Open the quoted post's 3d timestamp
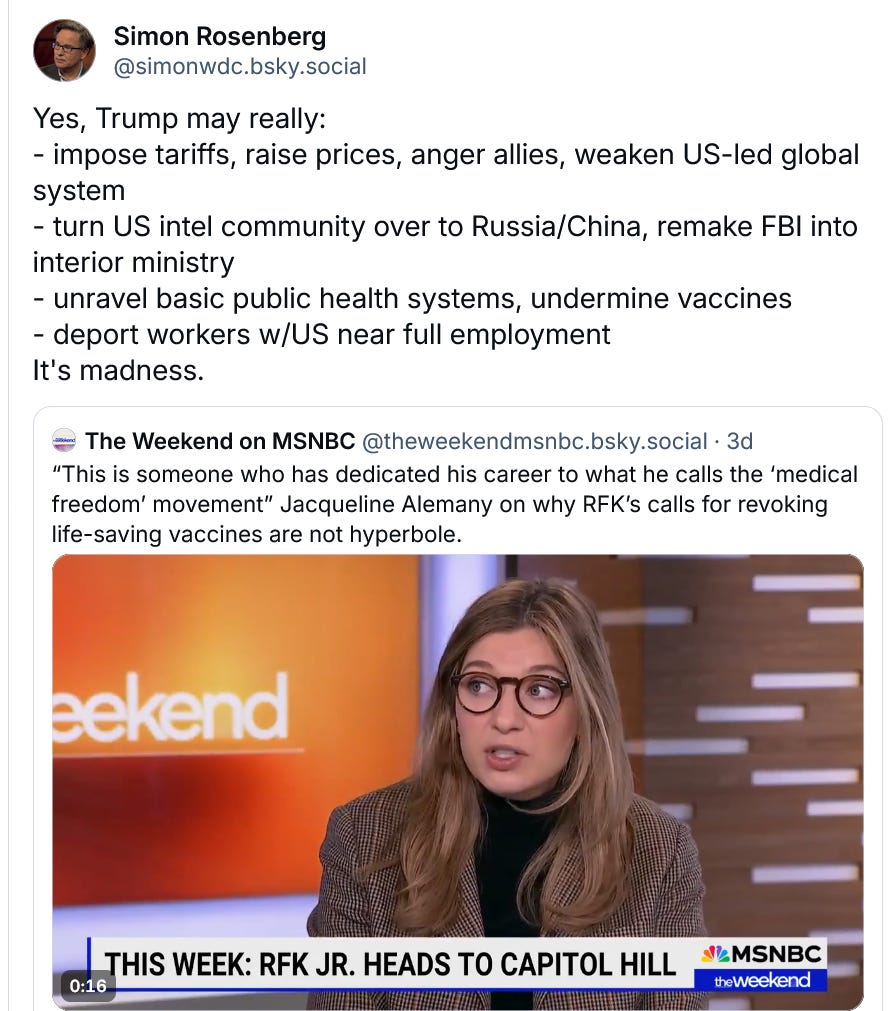889x1011 pixels. [739, 441]
